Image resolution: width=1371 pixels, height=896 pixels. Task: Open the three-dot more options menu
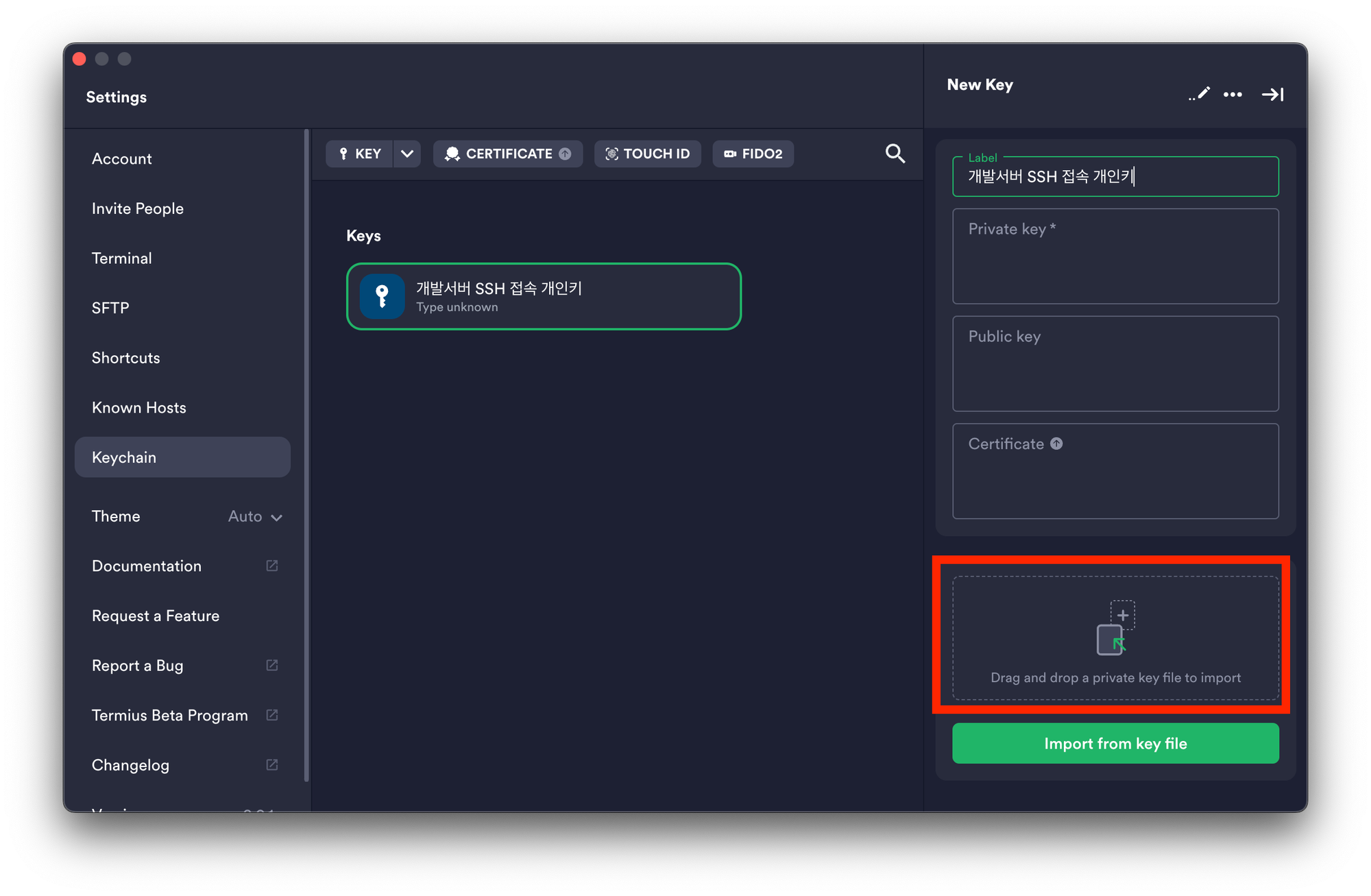click(1233, 95)
